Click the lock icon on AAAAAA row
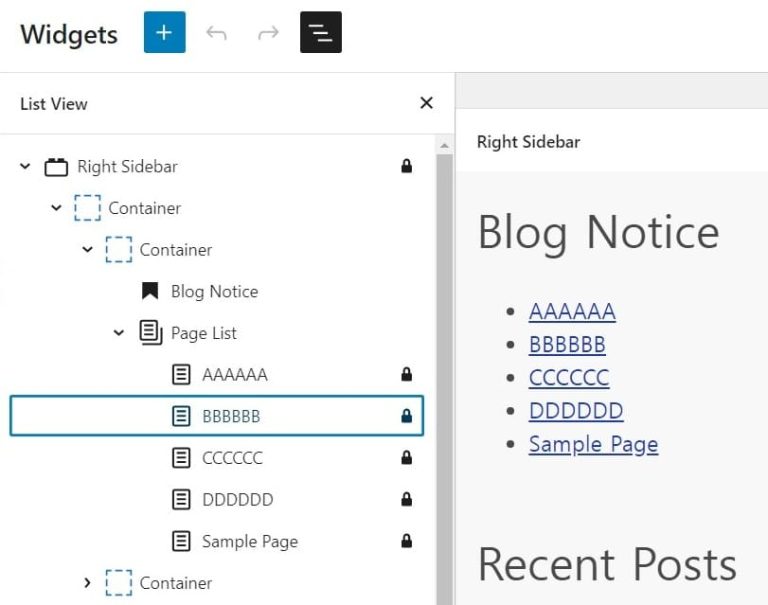Image resolution: width=768 pixels, height=605 pixels. tap(406, 375)
